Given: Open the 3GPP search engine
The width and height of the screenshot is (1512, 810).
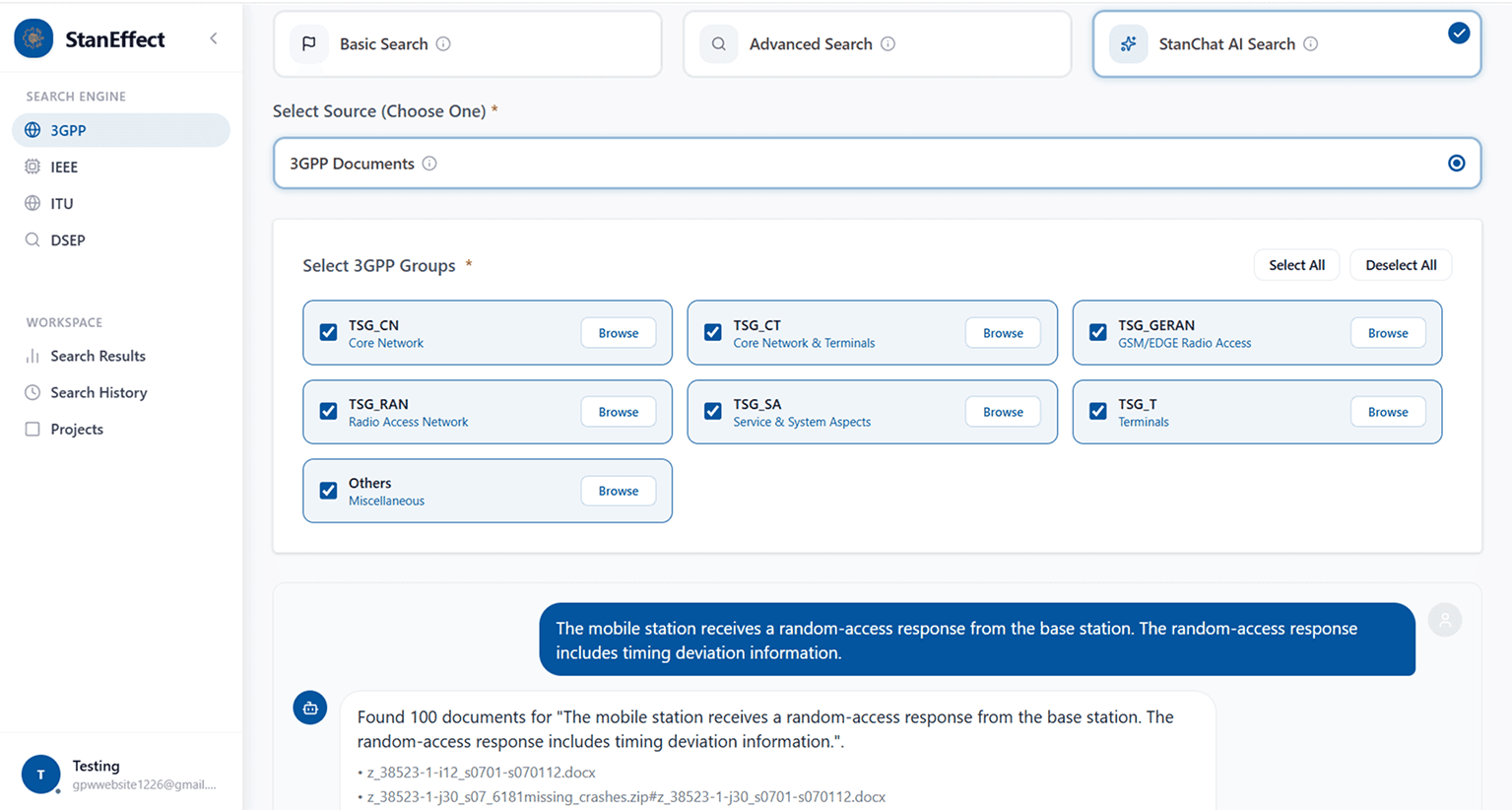Looking at the screenshot, I should (121, 130).
